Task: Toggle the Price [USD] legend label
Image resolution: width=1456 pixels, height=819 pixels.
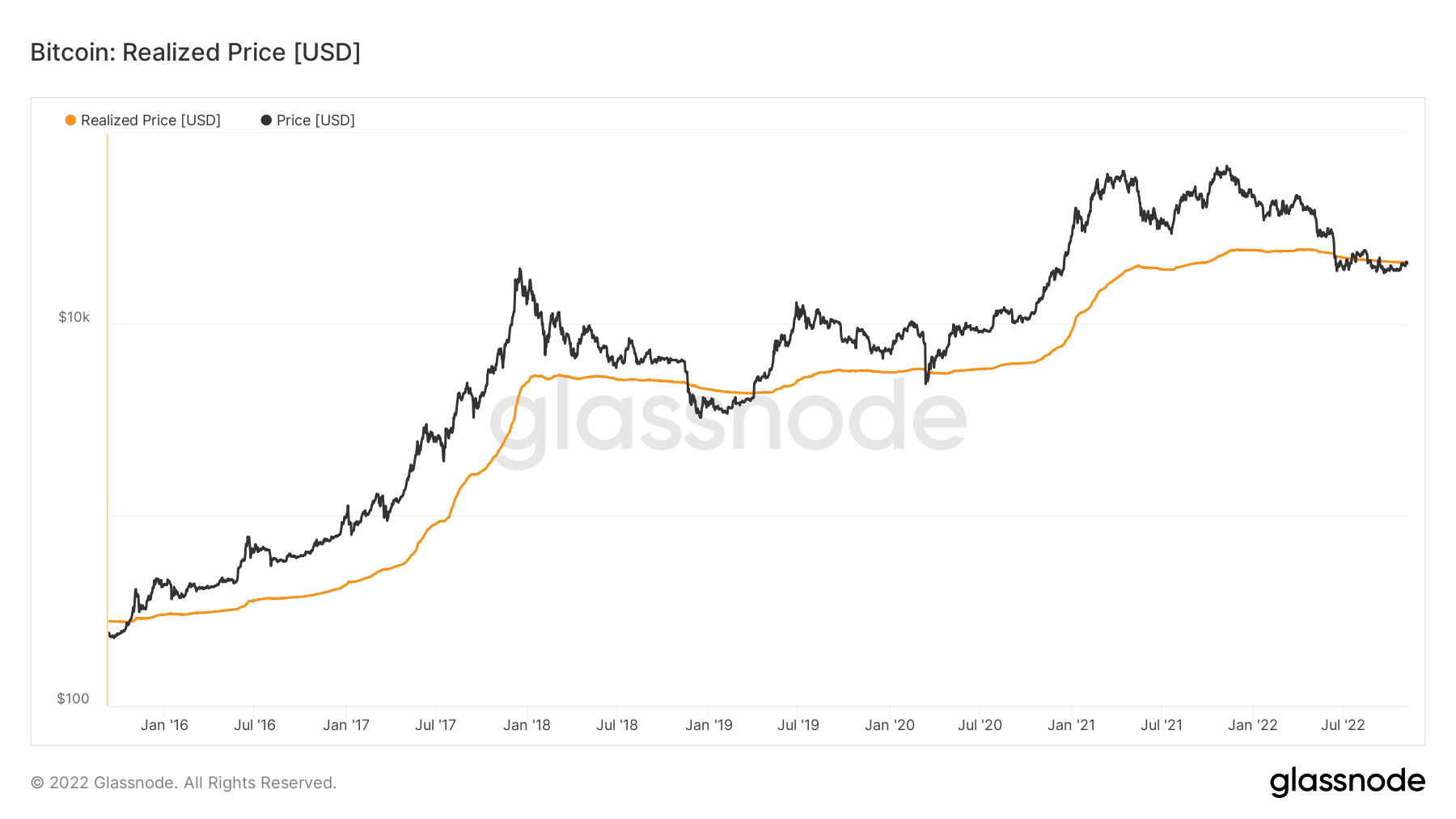Action: click(315, 120)
